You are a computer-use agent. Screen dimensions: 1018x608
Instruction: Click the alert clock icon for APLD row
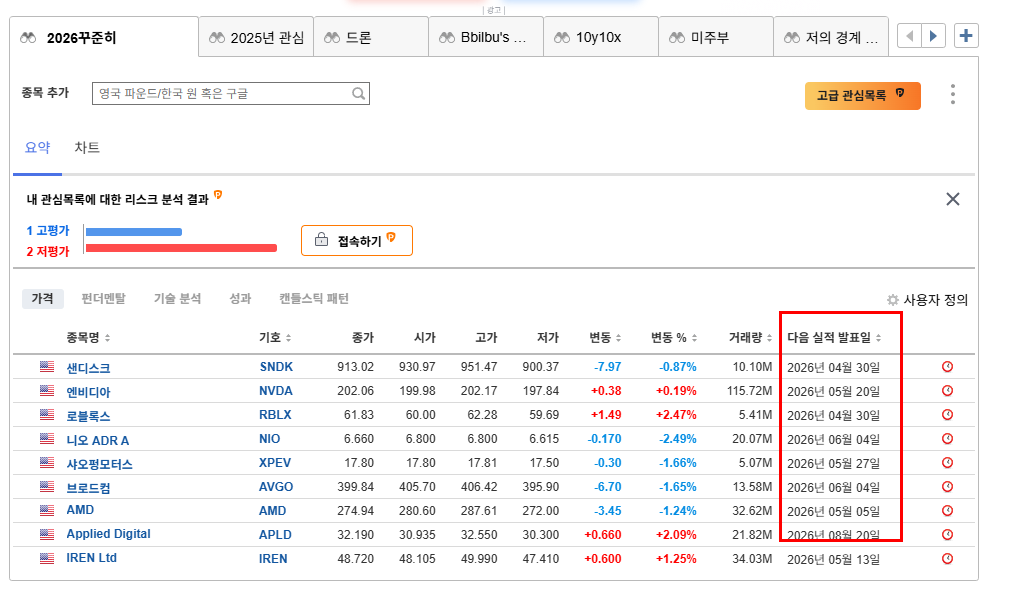(x=947, y=535)
